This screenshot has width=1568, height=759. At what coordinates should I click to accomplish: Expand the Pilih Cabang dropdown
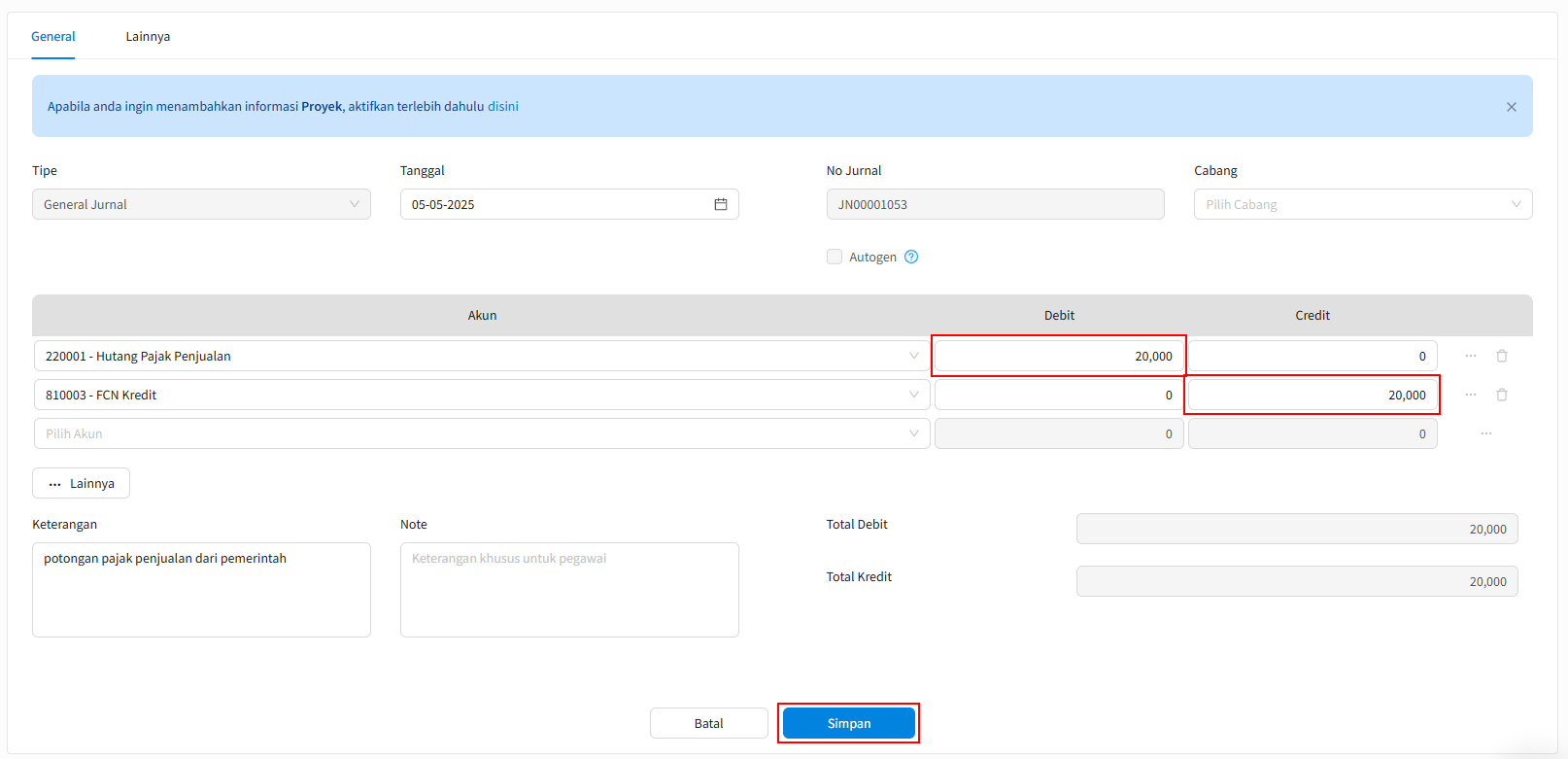tap(1363, 204)
